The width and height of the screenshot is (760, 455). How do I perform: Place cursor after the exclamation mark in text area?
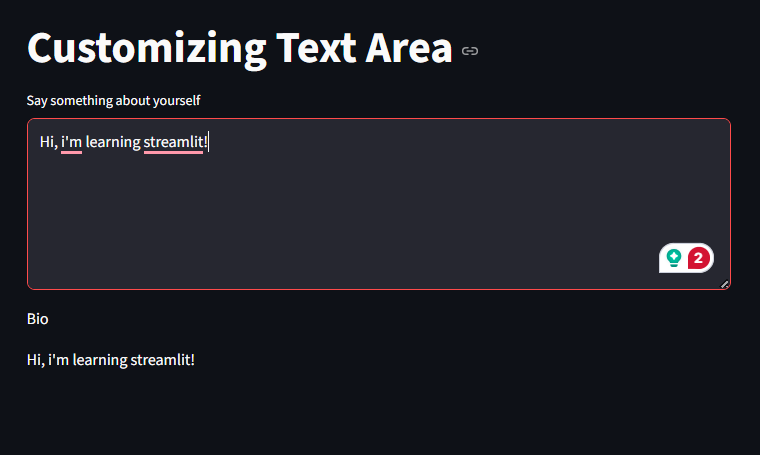click(x=208, y=142)
